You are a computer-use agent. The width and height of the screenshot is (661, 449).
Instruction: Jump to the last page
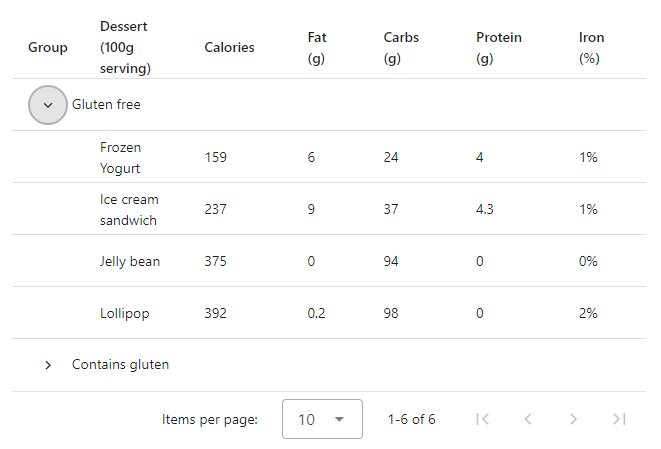coord(619,419)
